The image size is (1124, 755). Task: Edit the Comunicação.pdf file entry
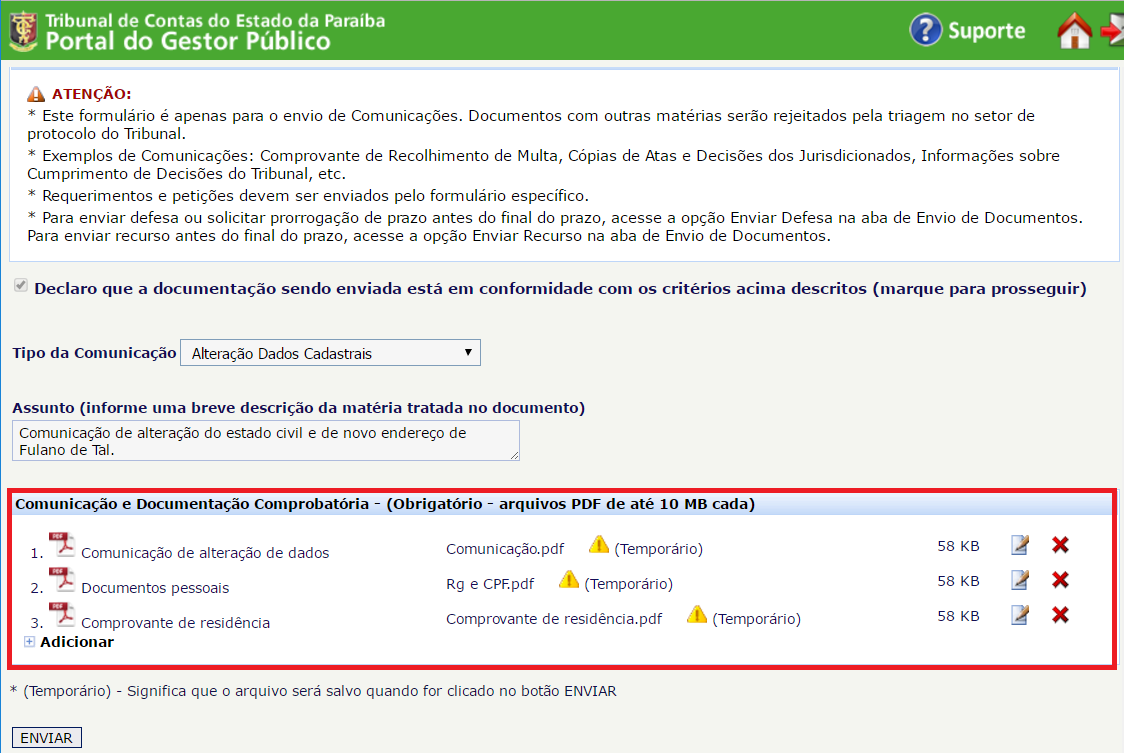click(x=1020, y=545)
